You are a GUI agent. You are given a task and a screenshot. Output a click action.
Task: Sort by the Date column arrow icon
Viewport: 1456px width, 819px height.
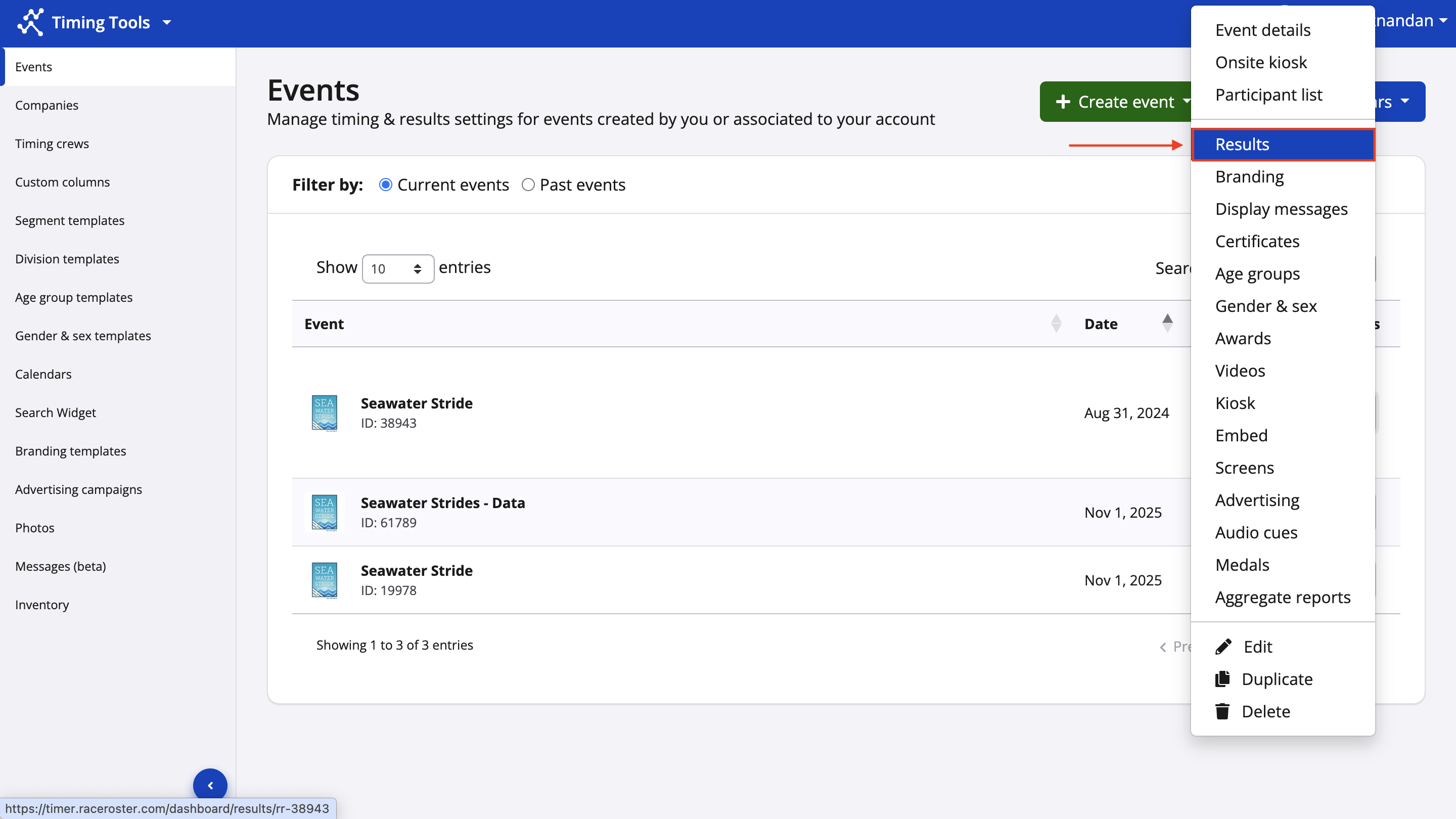click(1167, 324)
